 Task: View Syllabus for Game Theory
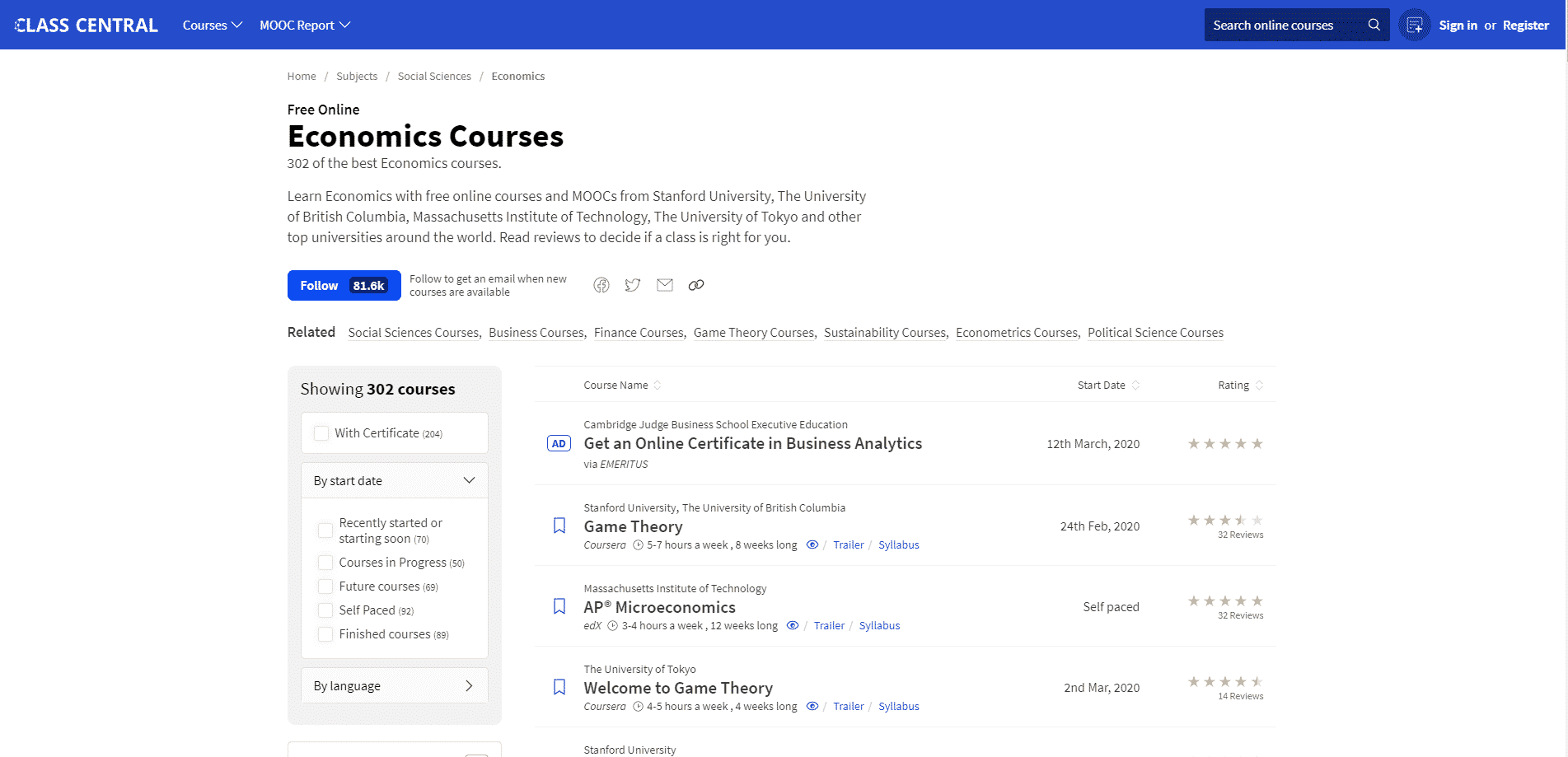(x=898, y=544)
